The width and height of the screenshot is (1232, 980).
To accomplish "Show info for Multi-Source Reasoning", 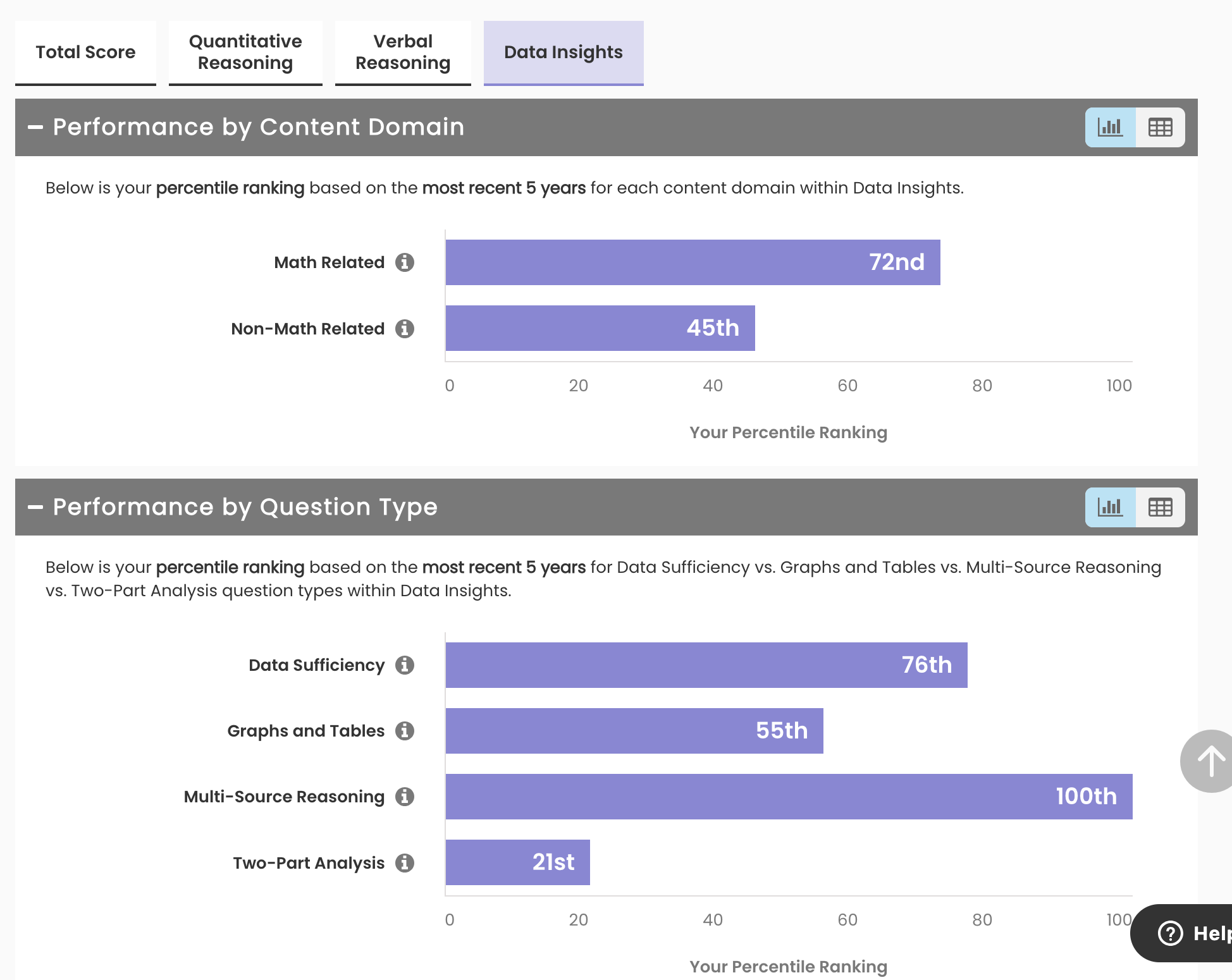I will 405,797.
